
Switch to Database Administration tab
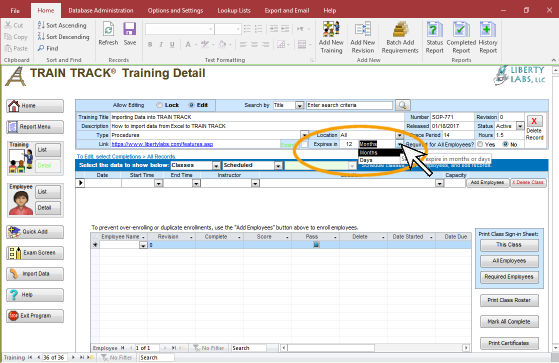point(101,11)
